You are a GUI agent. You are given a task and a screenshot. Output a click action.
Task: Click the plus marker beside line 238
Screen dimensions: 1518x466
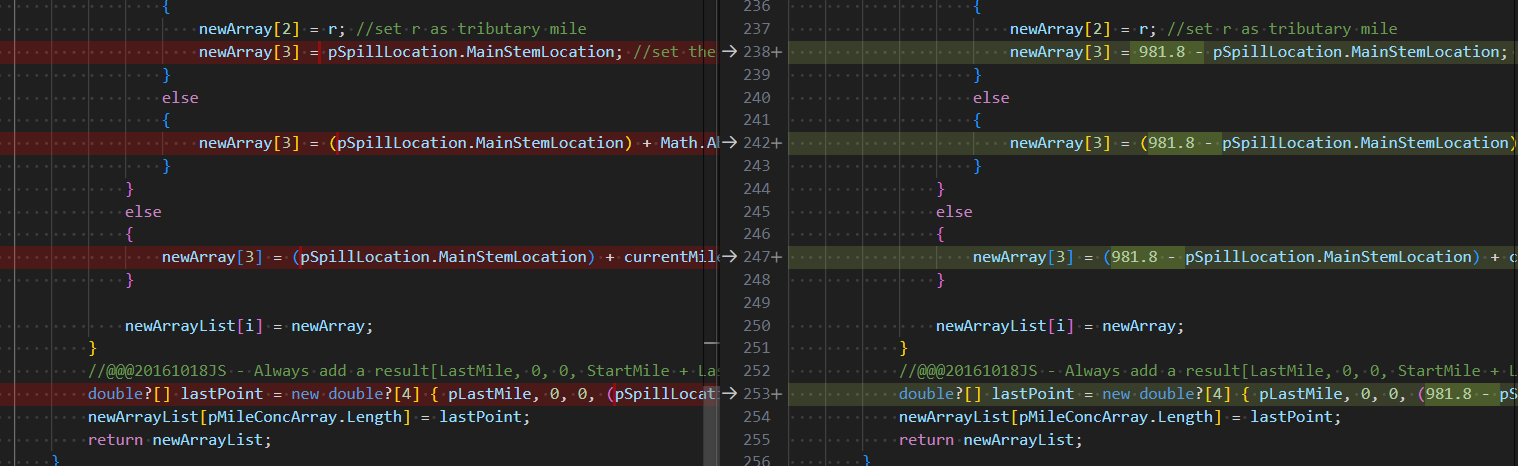(775, 52)
